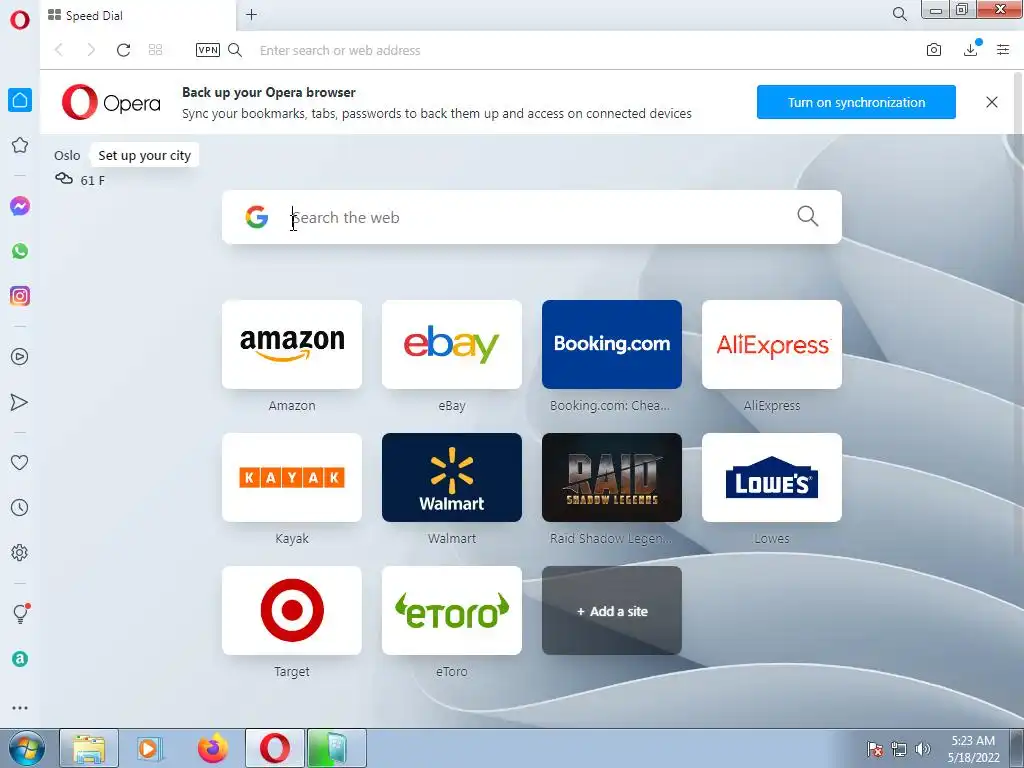This screenshot has width=1024, height=768.
Task: Open the AliExpress speed dial tile
Action: click(772, 344)
